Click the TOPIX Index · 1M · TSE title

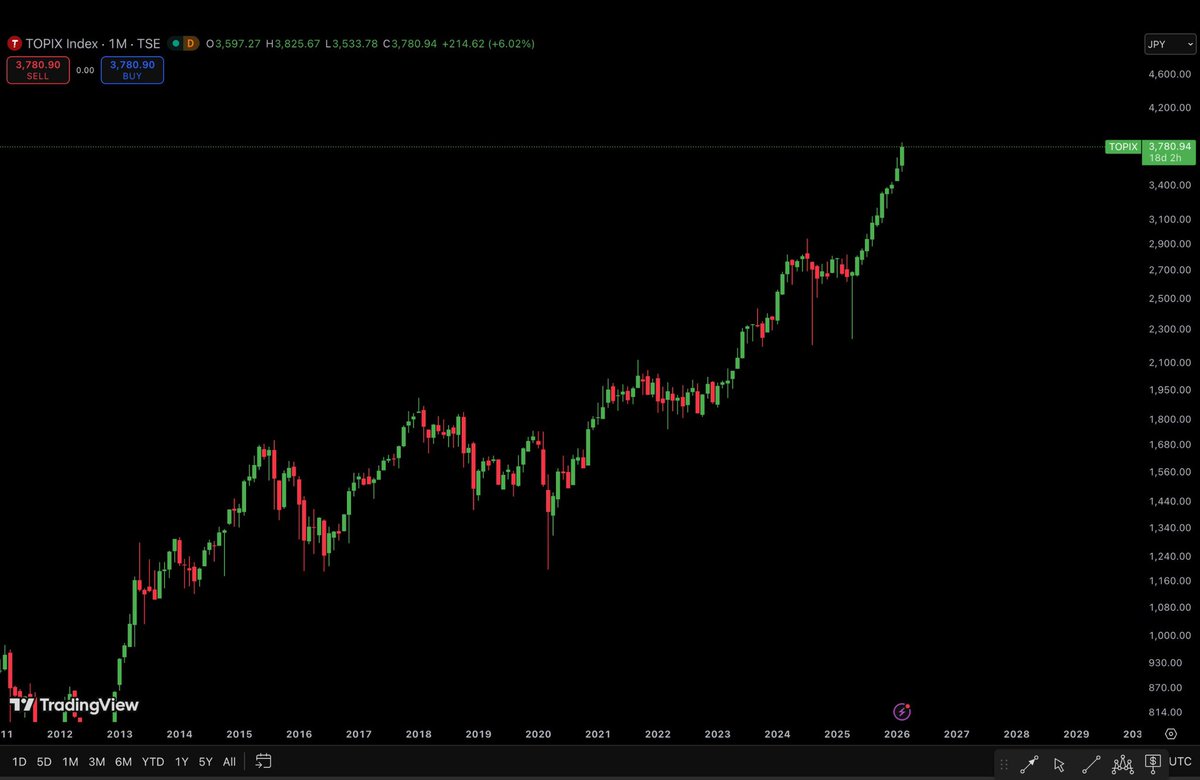93,44
